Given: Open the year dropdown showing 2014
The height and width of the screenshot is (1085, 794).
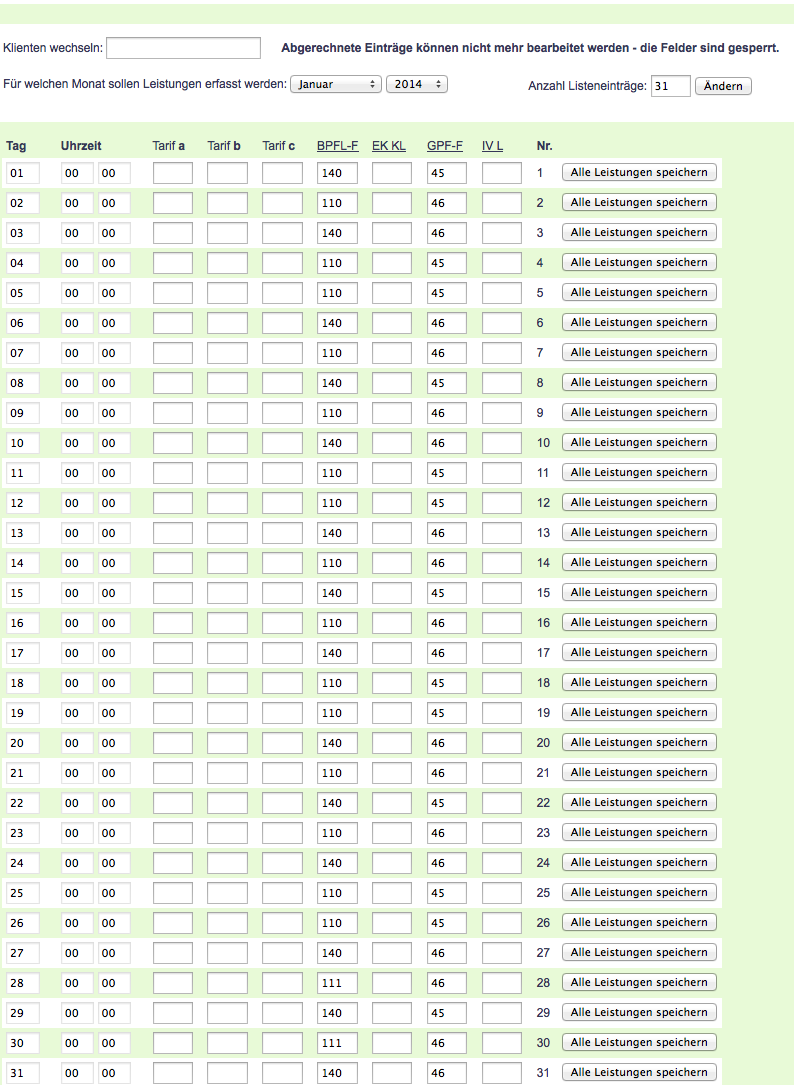Looking at the screenshot, I should (x=416, y=85).
